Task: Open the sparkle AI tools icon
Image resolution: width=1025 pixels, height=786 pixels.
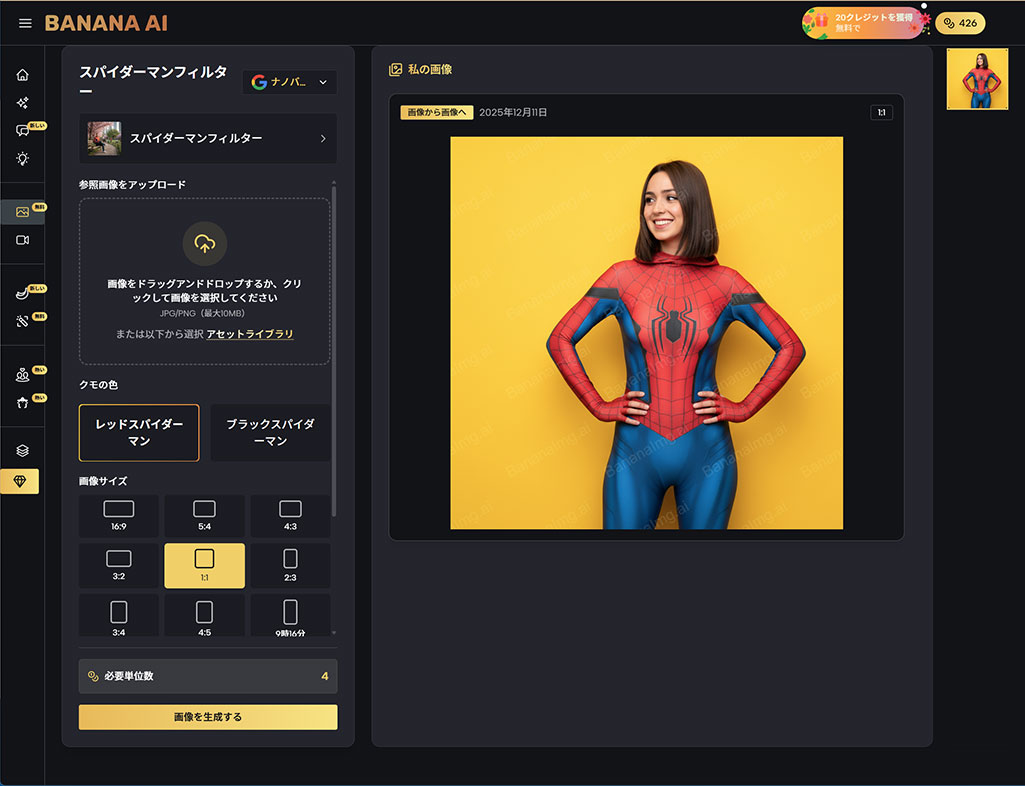Action: [23, 103]
